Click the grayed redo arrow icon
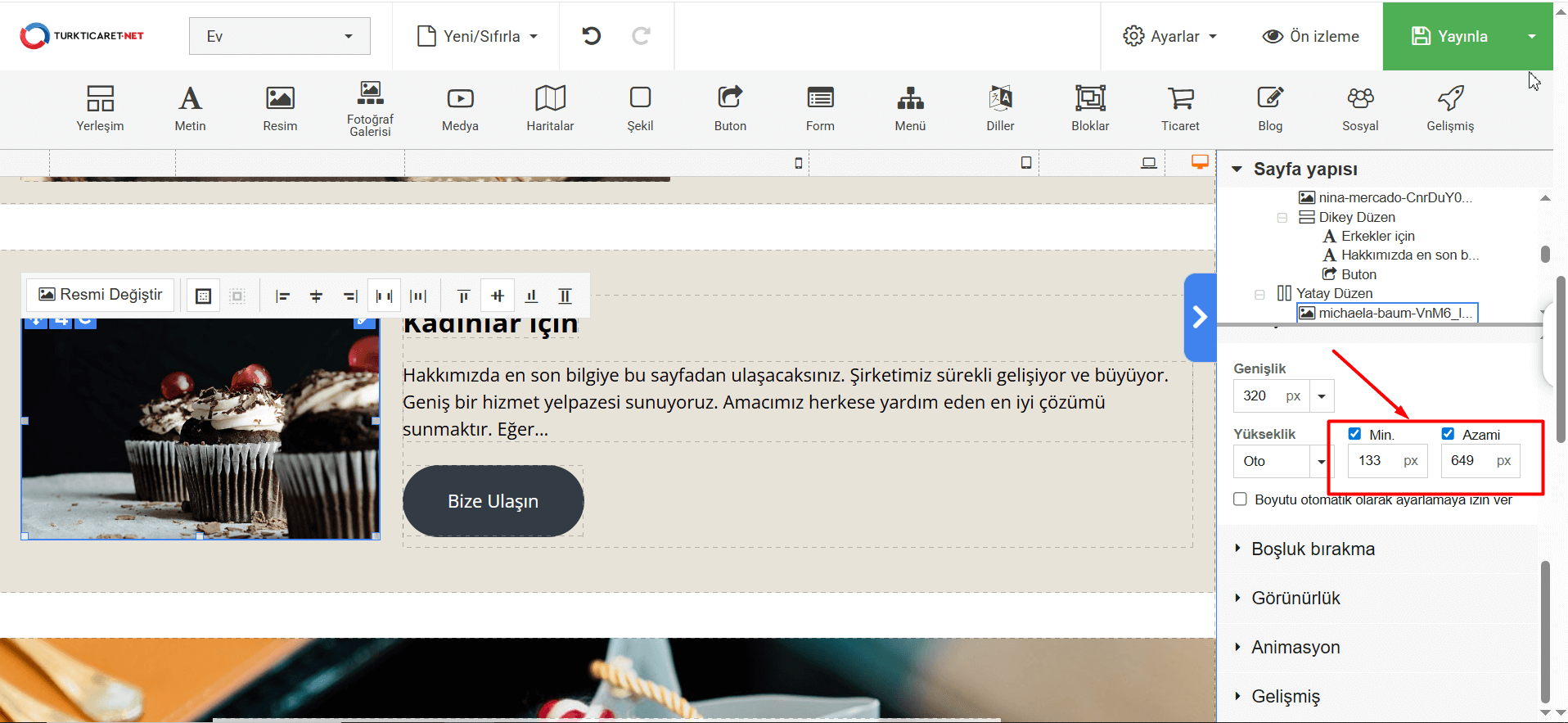The height and width of the screenshot is (723, 1568). pos(642,36)
